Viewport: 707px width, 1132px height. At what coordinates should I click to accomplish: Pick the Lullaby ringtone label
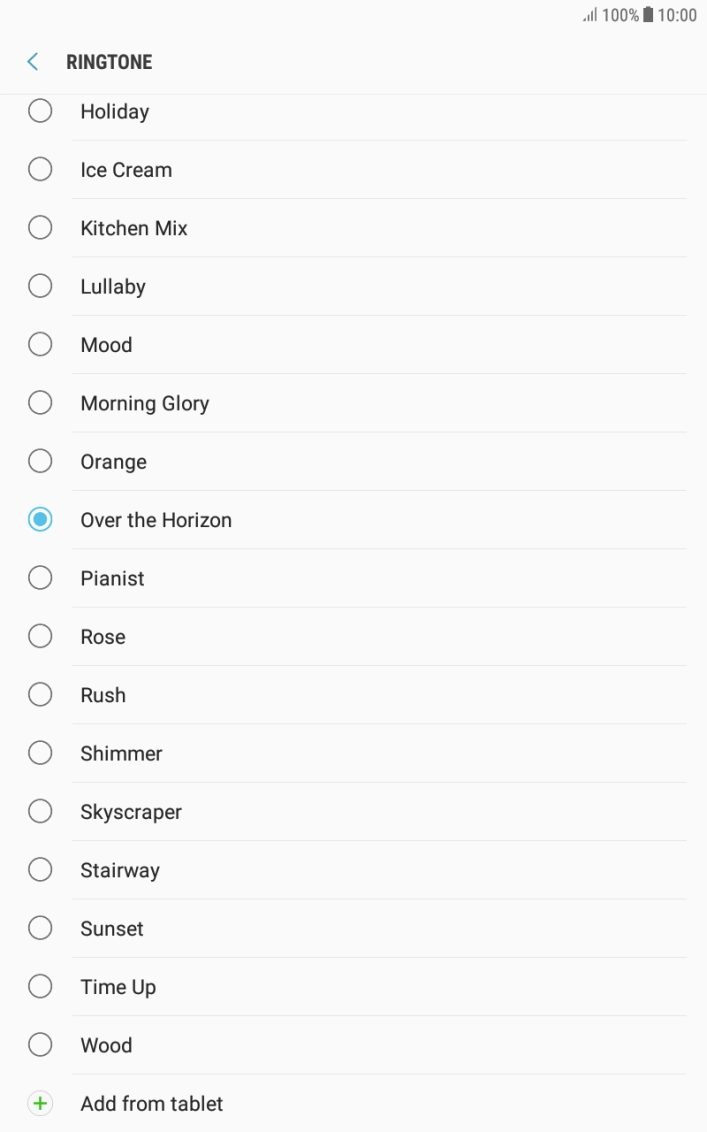113,287
